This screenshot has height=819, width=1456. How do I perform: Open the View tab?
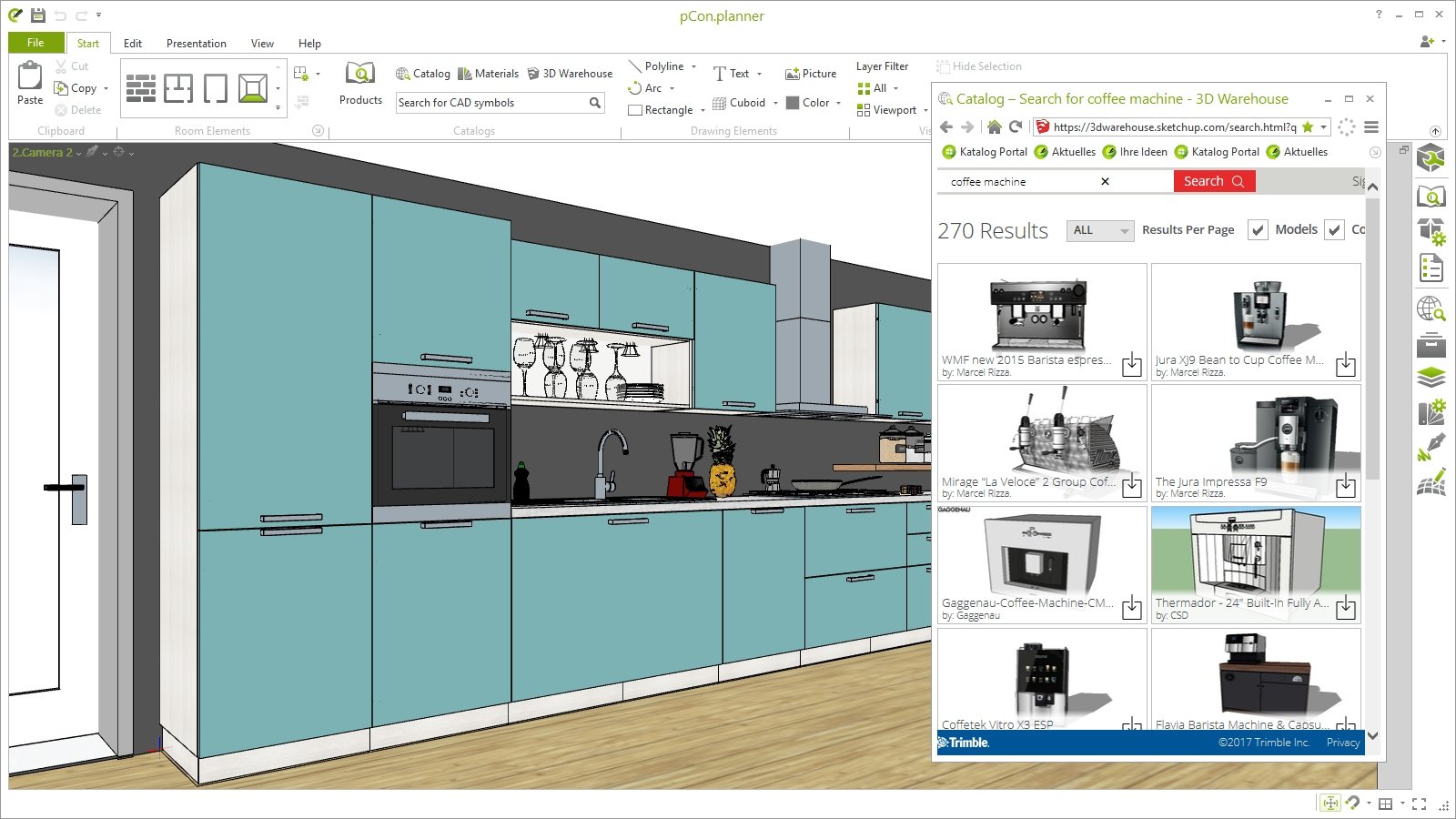pos(262,43)
